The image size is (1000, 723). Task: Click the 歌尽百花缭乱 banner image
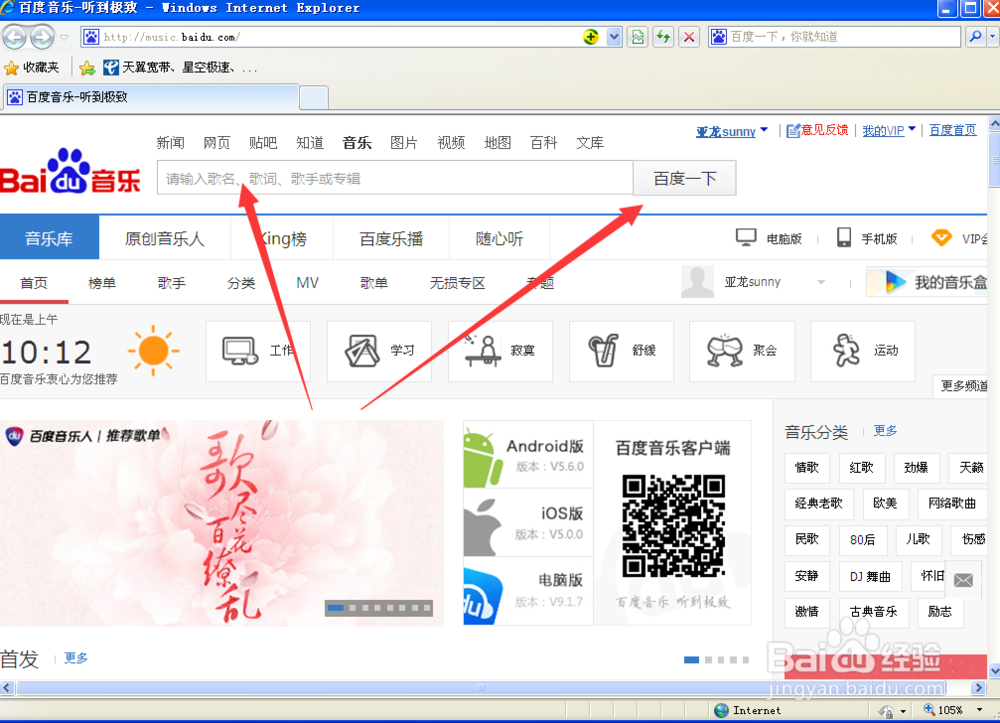[x=221, y=523]
